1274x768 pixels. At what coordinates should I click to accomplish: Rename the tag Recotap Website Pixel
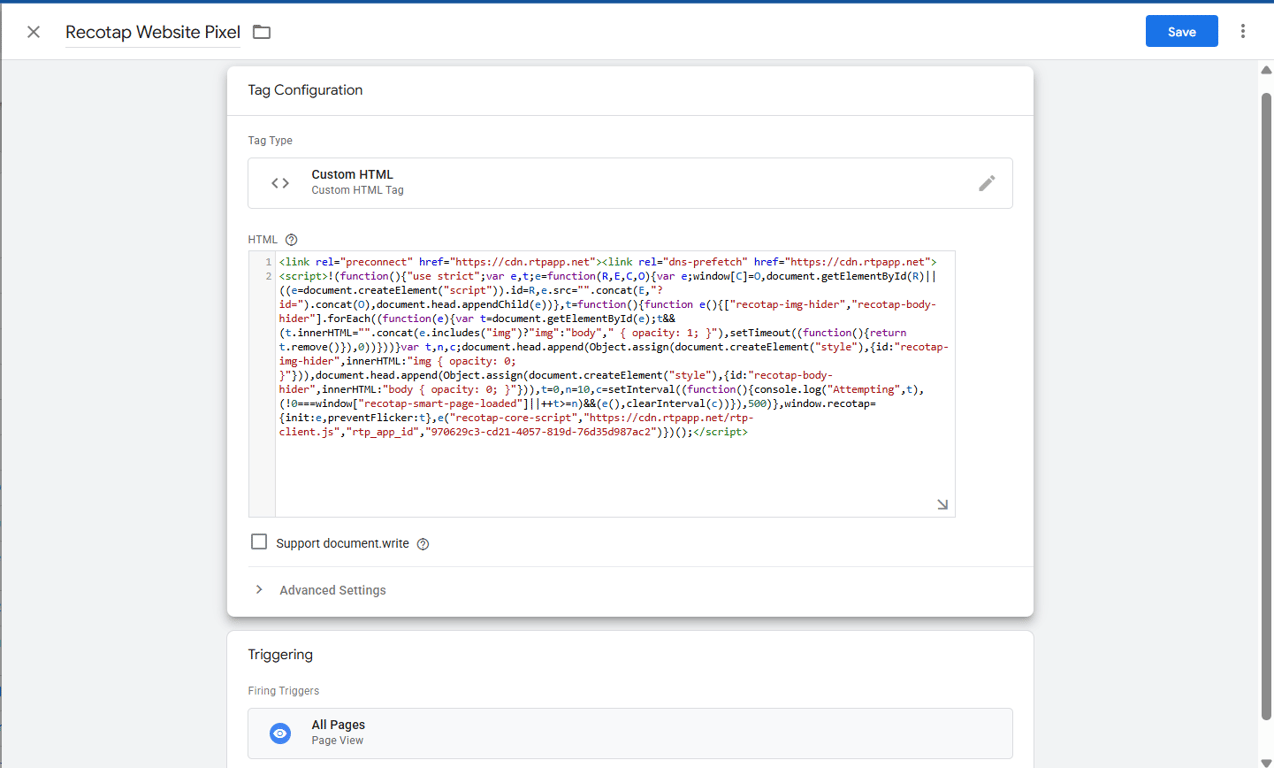(x=153, y=32)
